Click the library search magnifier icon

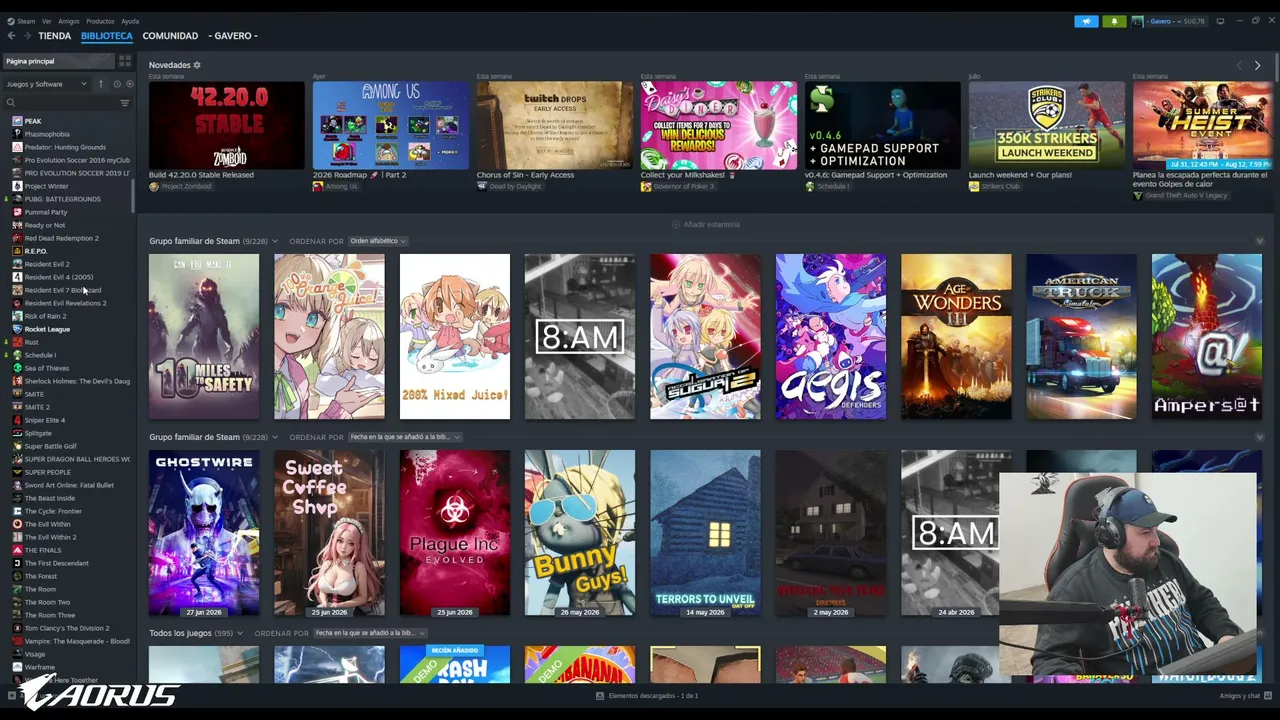11,102
